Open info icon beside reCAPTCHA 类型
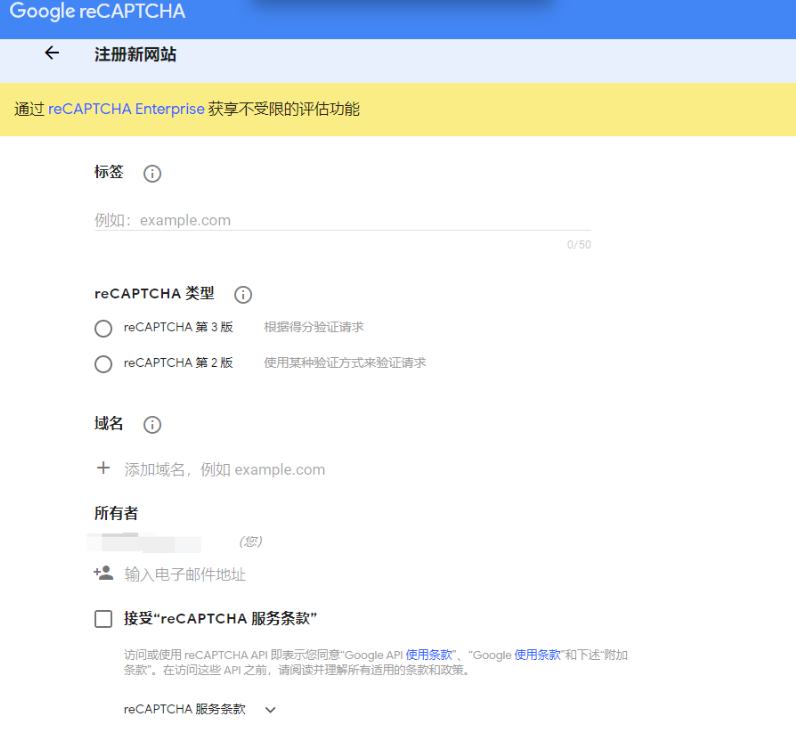This screenshot has width=796, height=734. tap(243, 295)
